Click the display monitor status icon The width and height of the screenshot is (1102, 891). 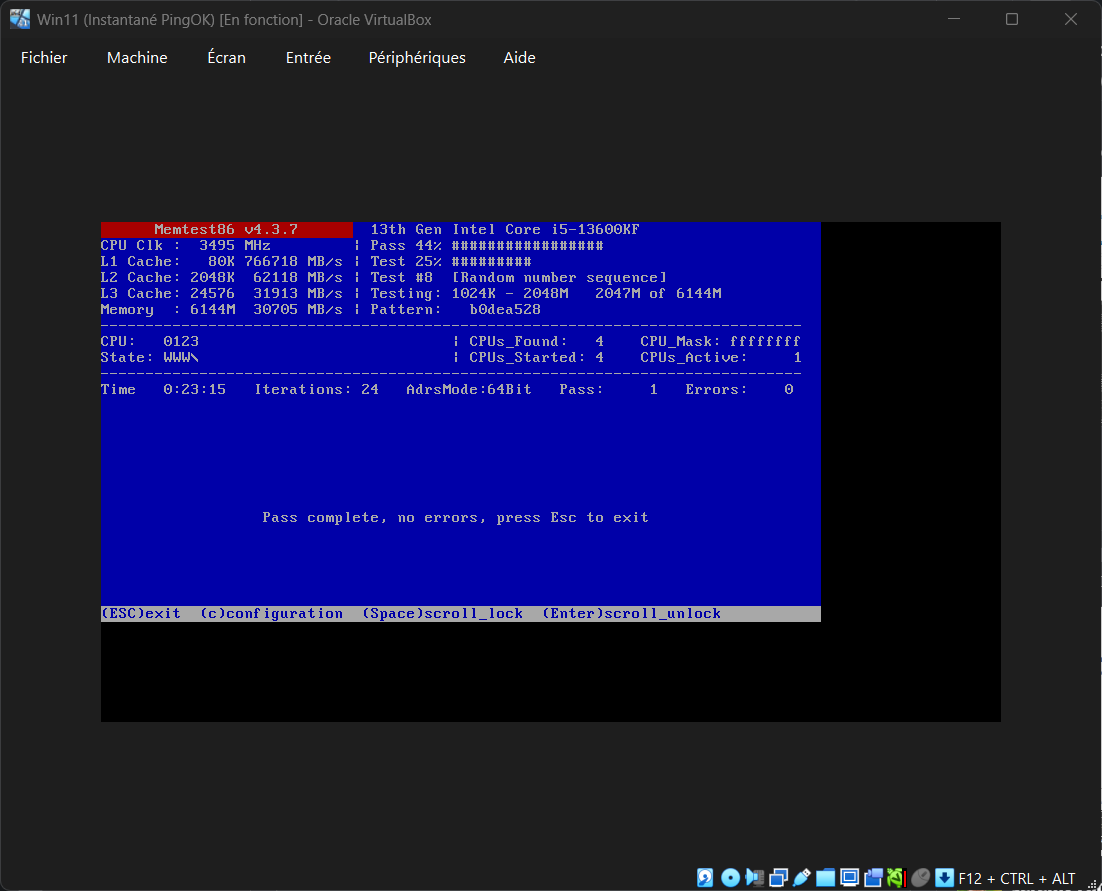[x=849, y=878]
